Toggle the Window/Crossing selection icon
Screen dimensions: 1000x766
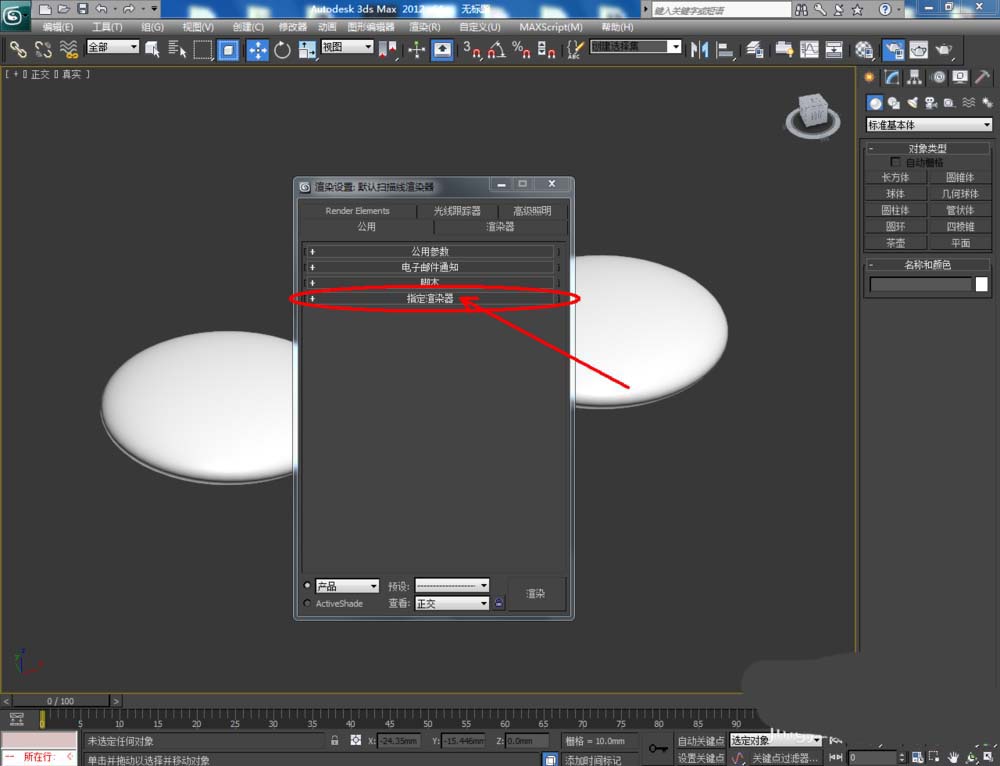[x=228, y=50]
